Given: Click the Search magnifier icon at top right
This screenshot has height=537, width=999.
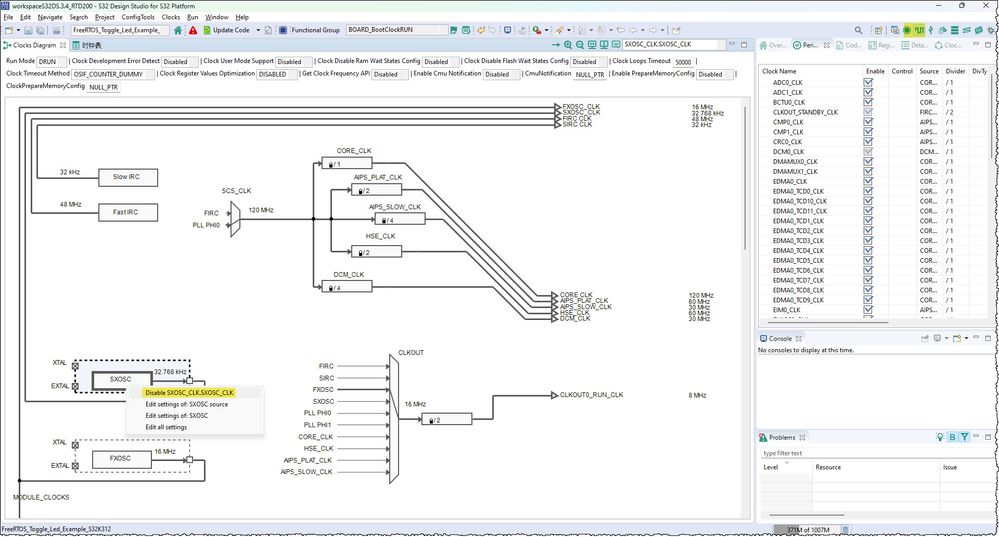Looking at the screenshot, I should coord(858,30).
